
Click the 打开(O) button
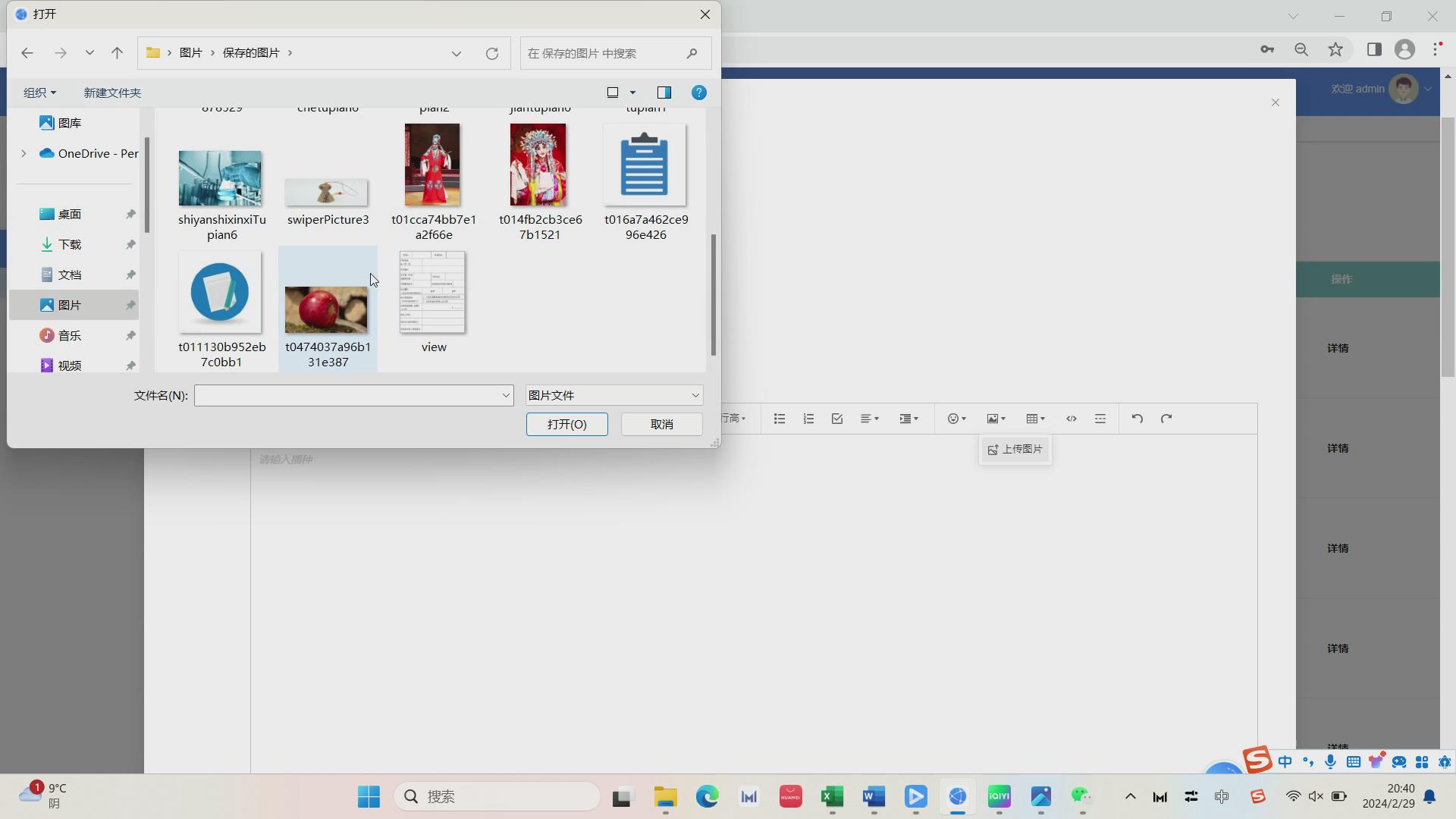[567, 424]
